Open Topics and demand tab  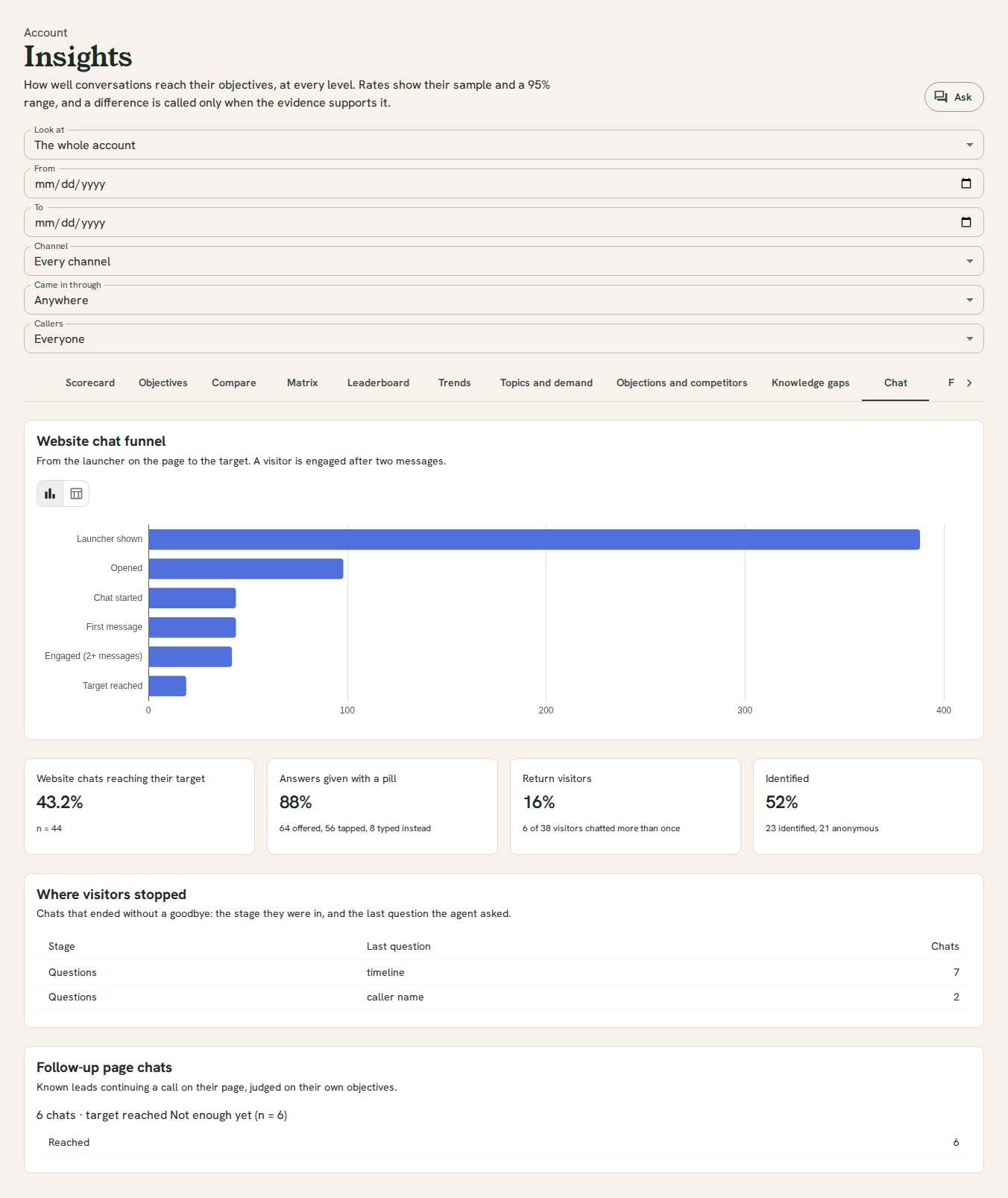(546, 382)
